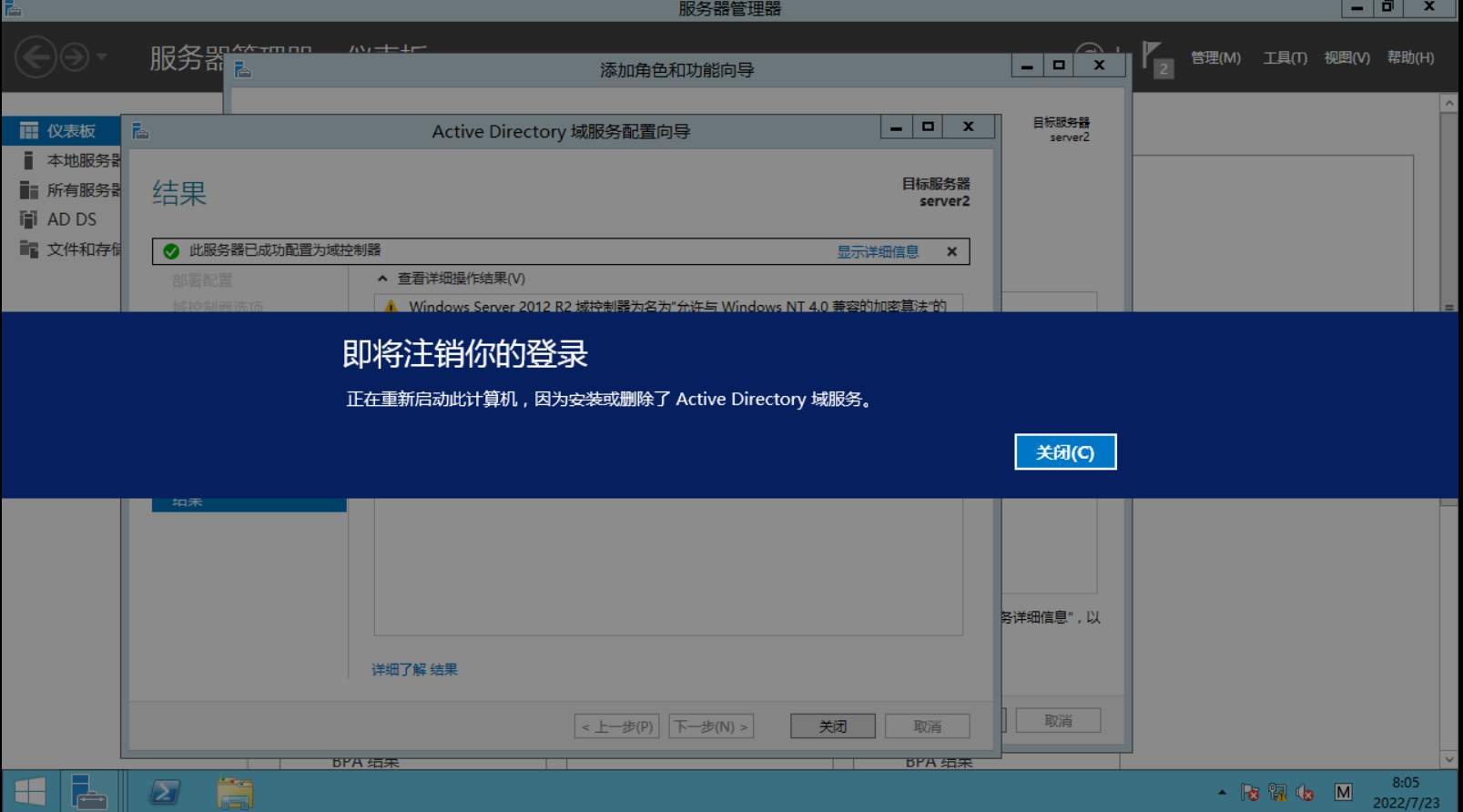Open File Explorer from taskbar
Screen dimensions: 1463x812
pos(235,792)
